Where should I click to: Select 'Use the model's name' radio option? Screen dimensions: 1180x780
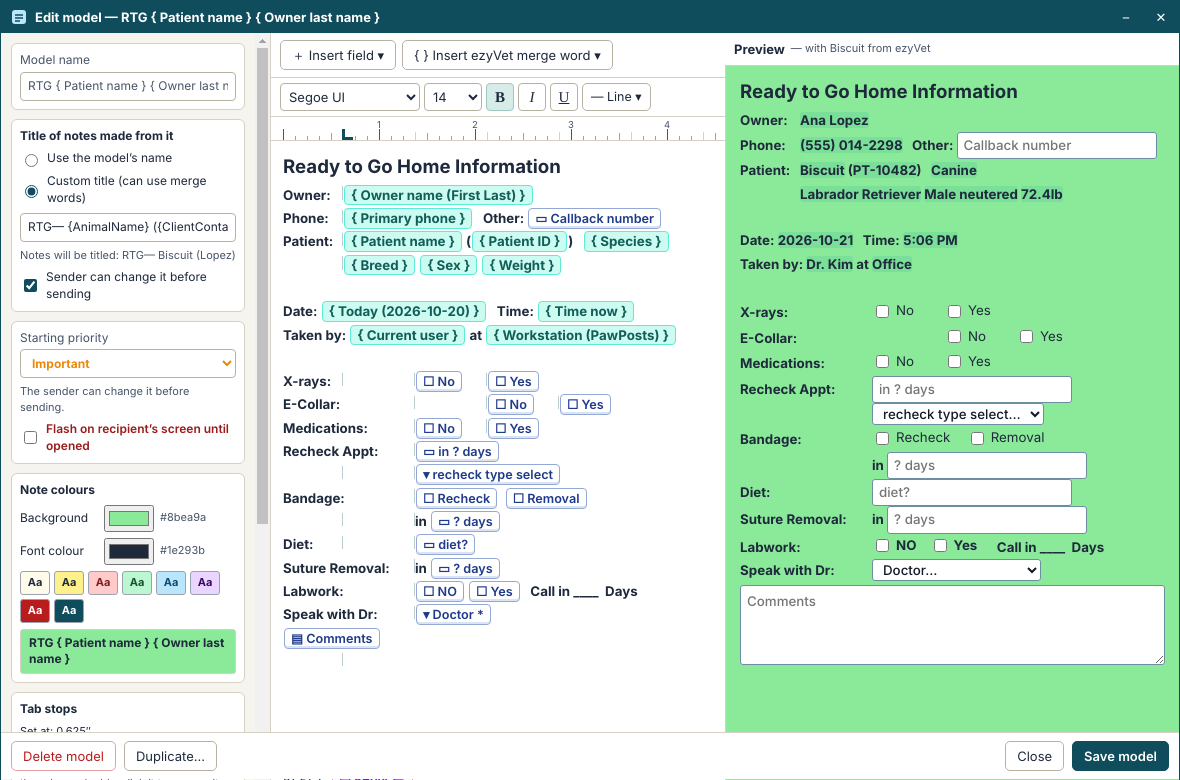pyautogui.click(x=31, y=160)
